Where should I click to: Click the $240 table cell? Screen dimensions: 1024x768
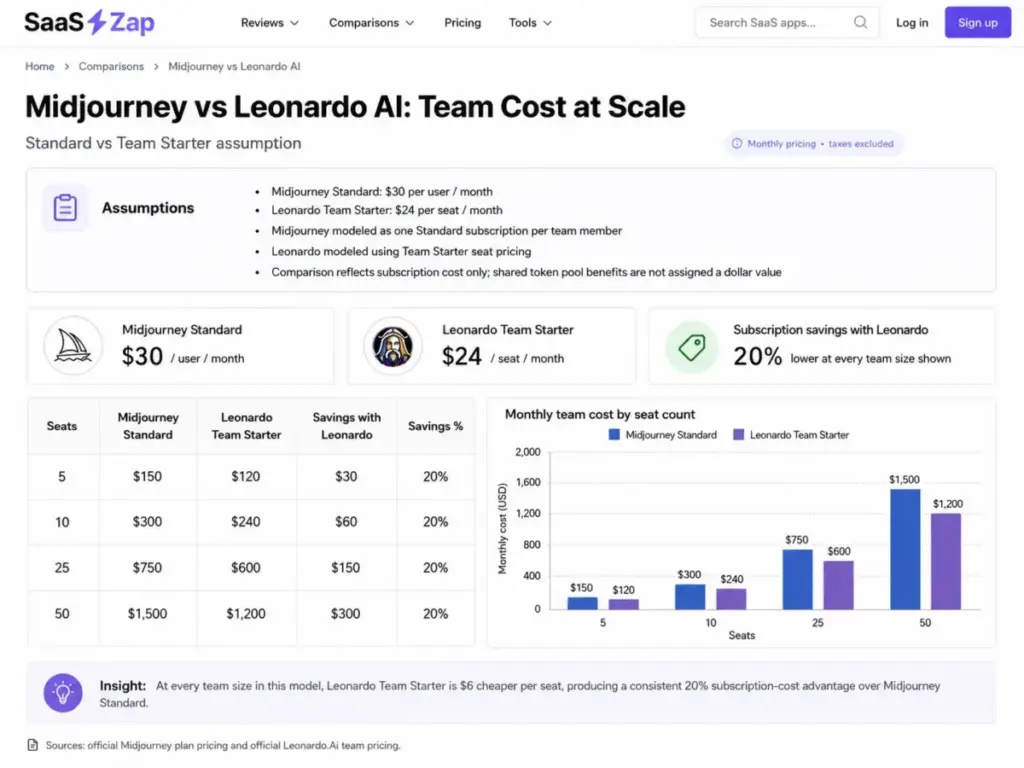246,522
